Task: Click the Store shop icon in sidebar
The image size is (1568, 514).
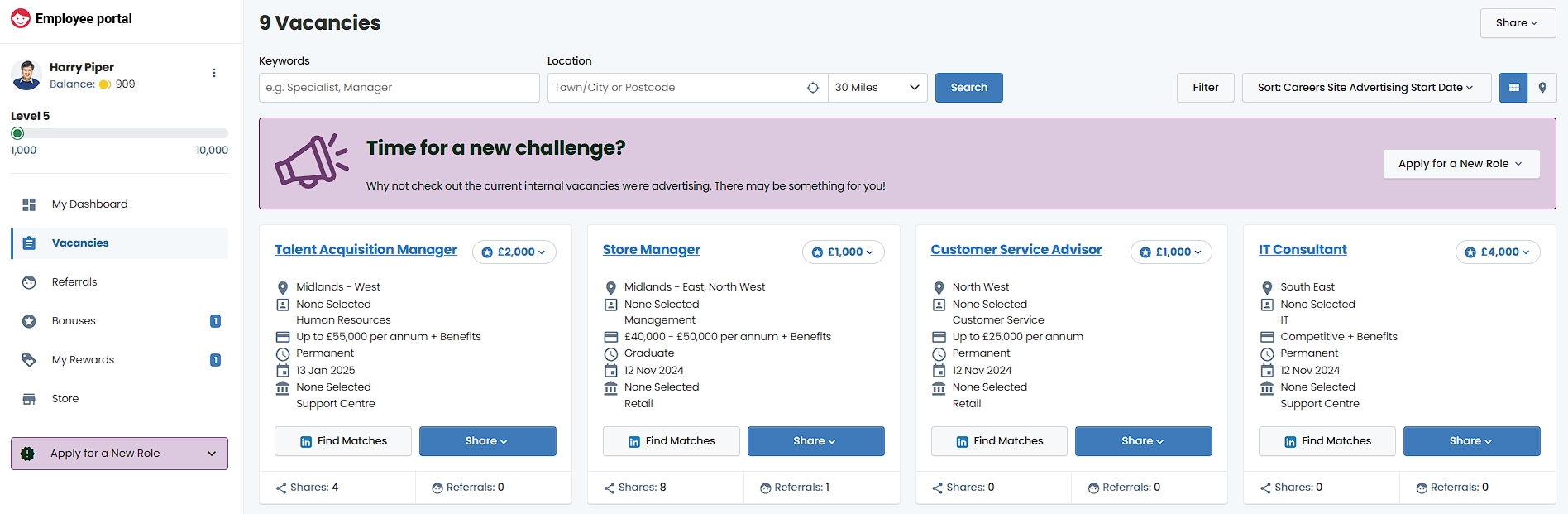Action: (29, 399)
